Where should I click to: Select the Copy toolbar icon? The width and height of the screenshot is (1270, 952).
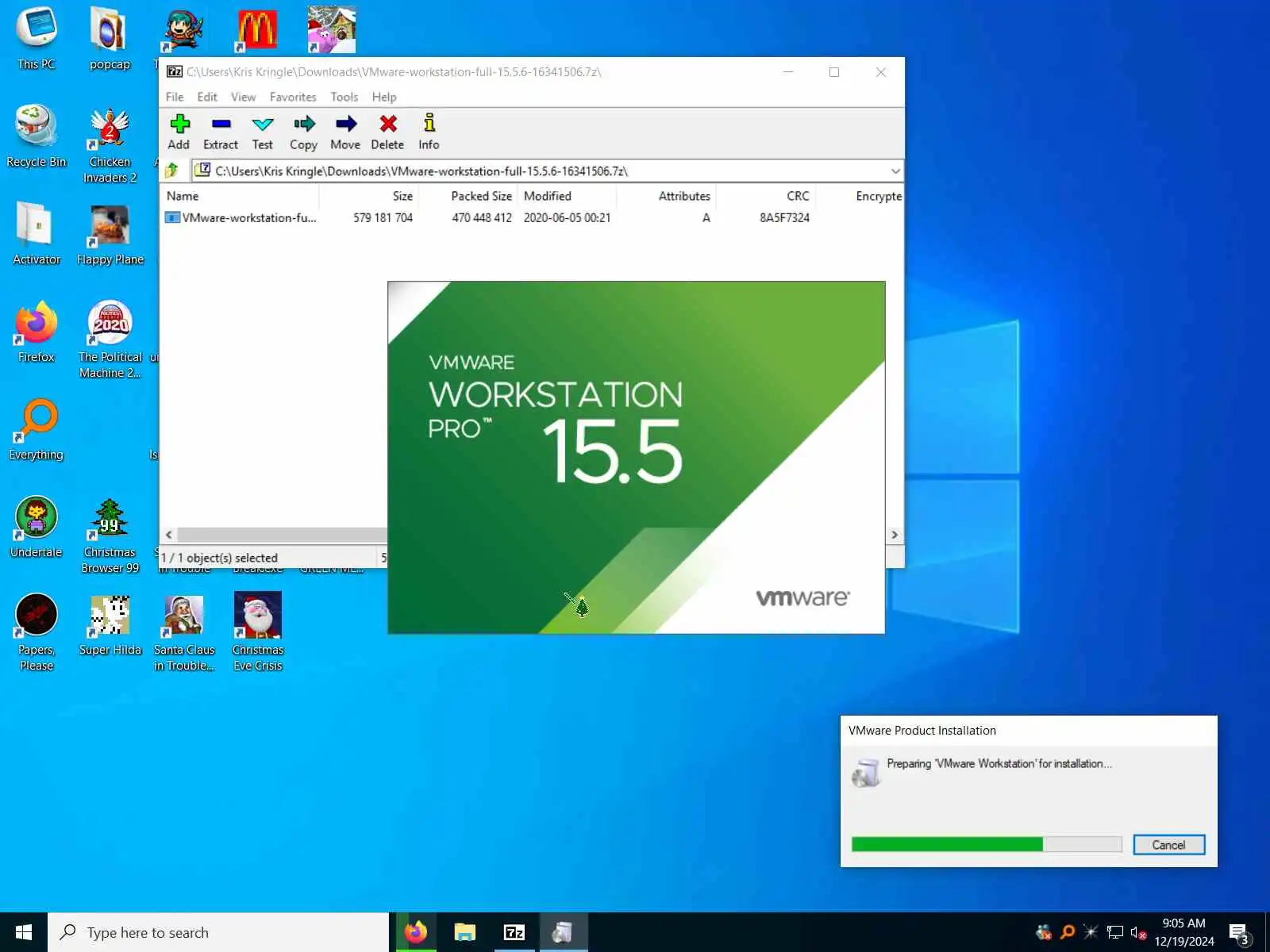click(303, 132)
